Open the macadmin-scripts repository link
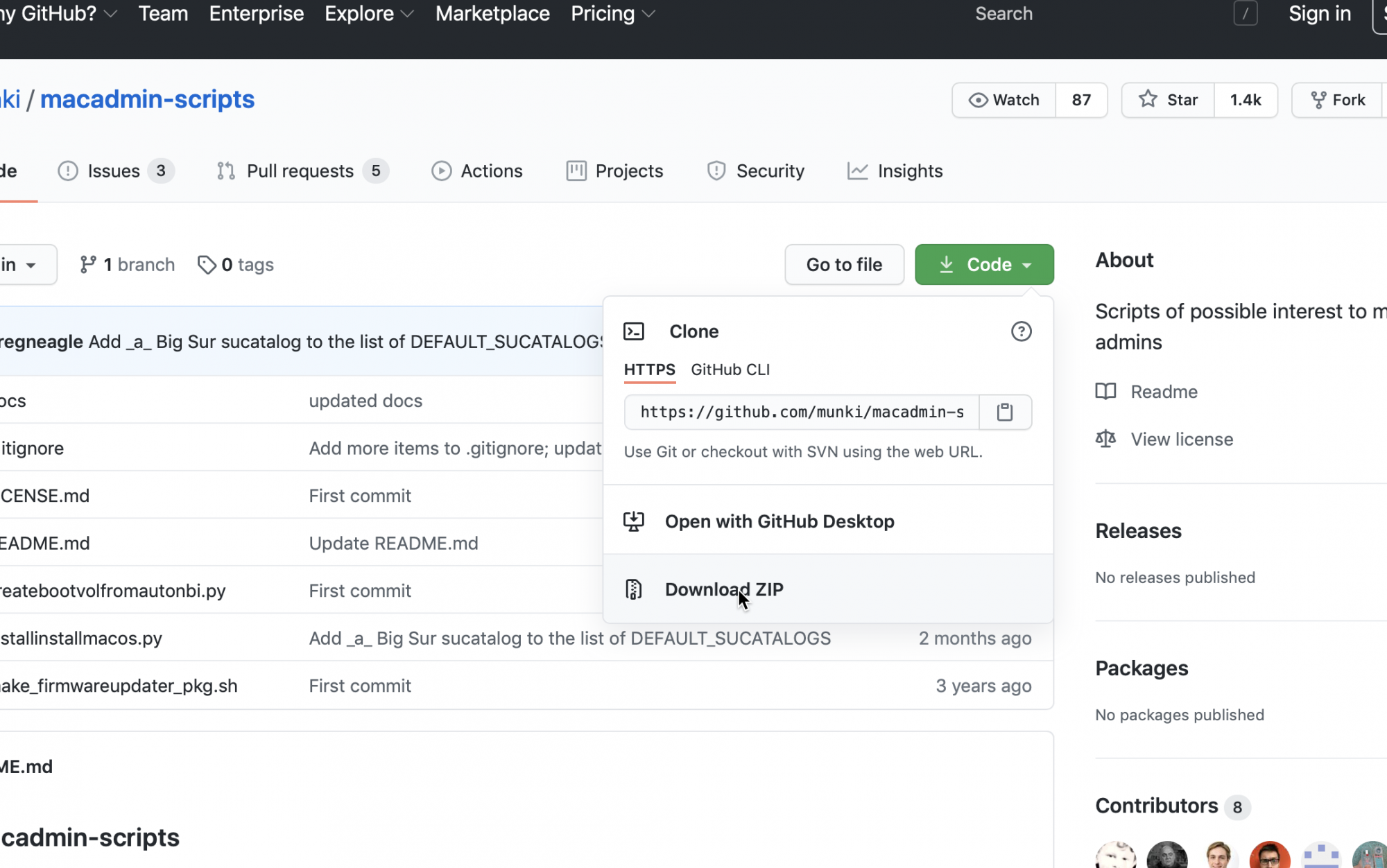This screenshot has width=1387, height=868. (x=147, y=99)
